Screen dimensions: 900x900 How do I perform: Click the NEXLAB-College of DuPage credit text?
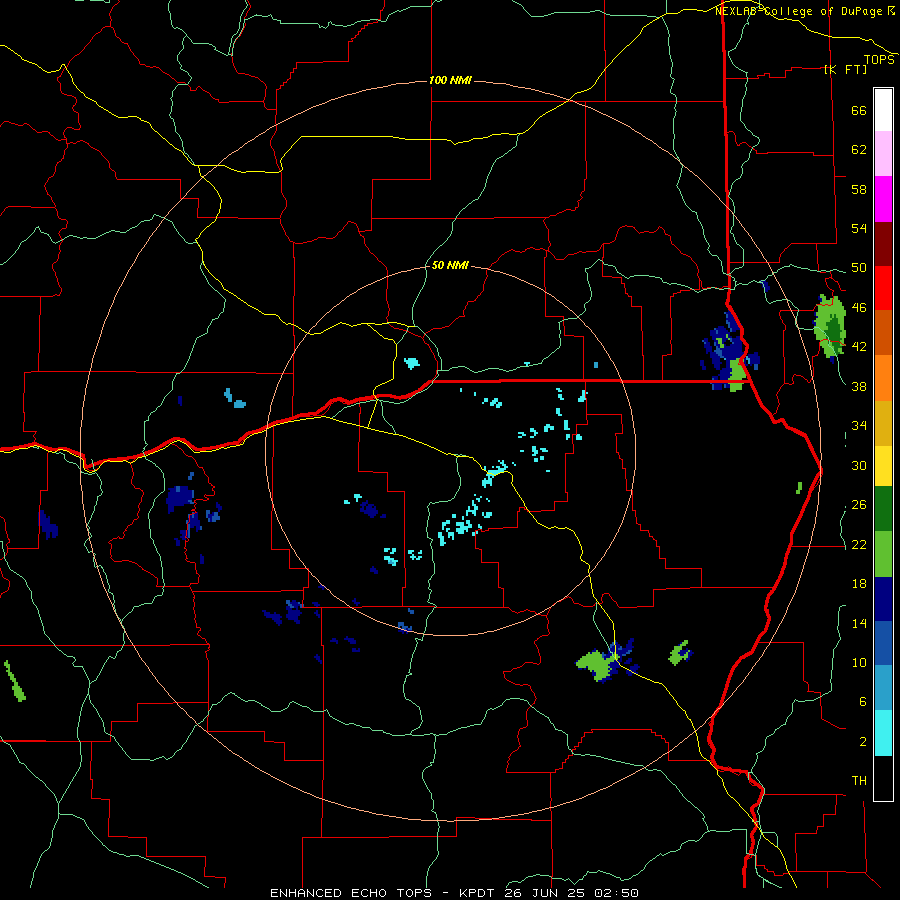(799, 11)
